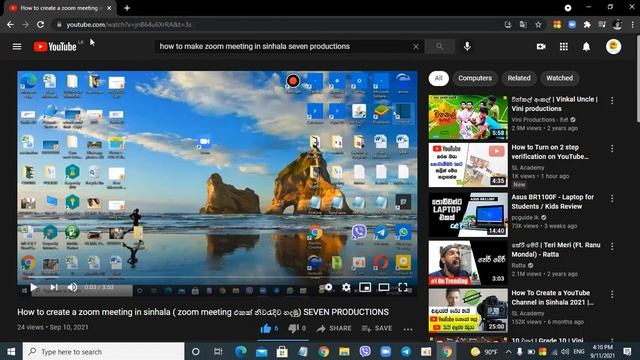Reload the page
The height and width of the screenshot is (360, 640).
pos(40,24)
